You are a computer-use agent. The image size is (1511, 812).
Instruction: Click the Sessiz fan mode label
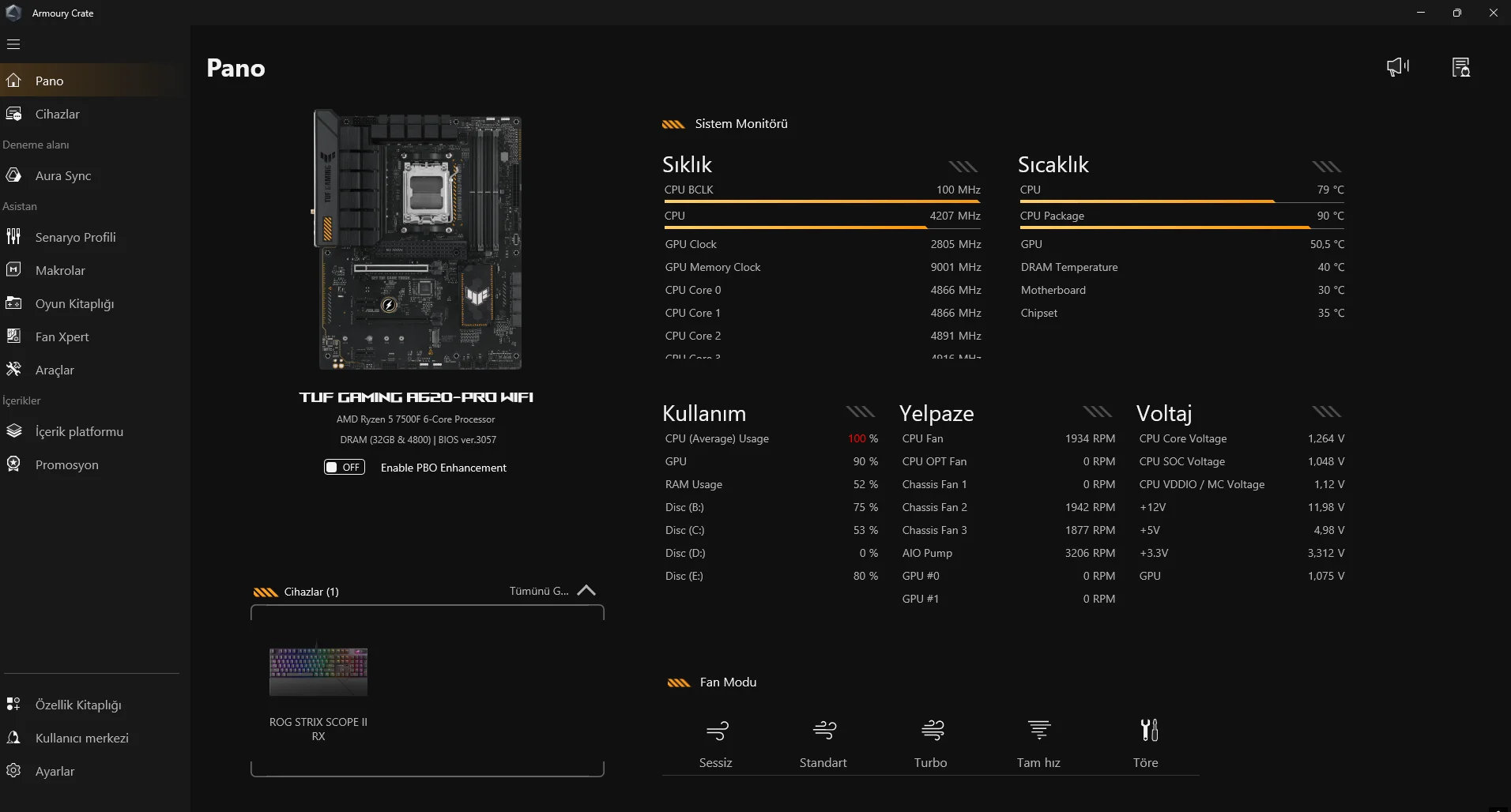[716, 762]
